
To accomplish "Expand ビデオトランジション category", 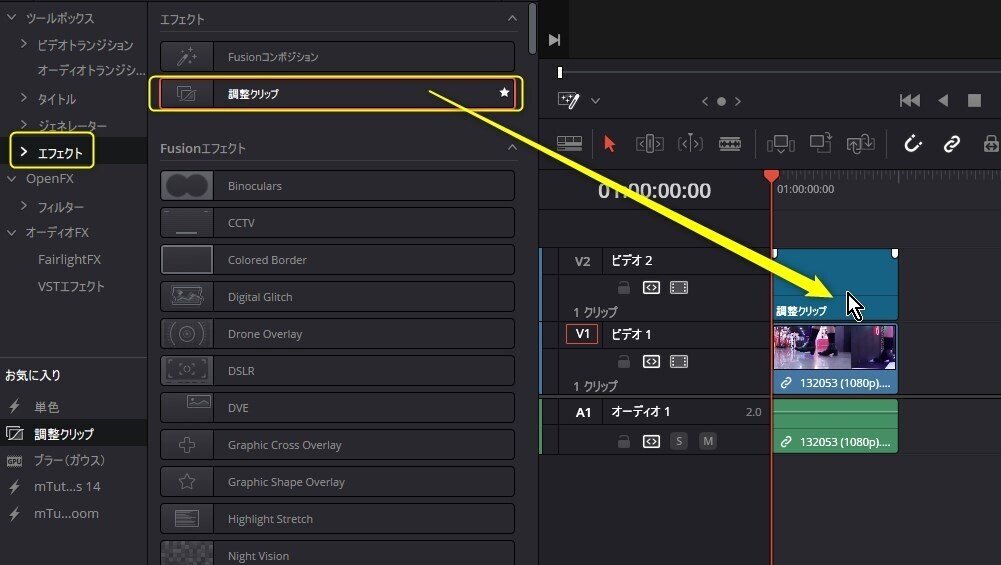I will coord(24,44).
